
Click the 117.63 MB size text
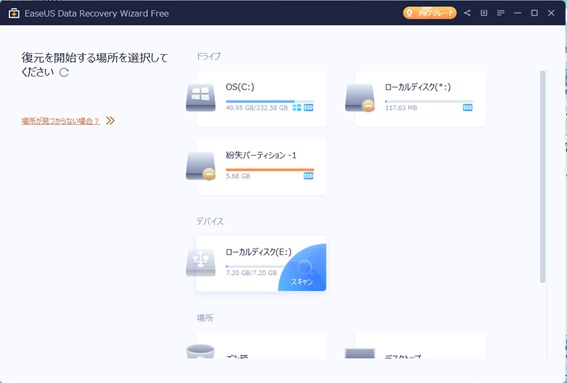pos(401,108)
